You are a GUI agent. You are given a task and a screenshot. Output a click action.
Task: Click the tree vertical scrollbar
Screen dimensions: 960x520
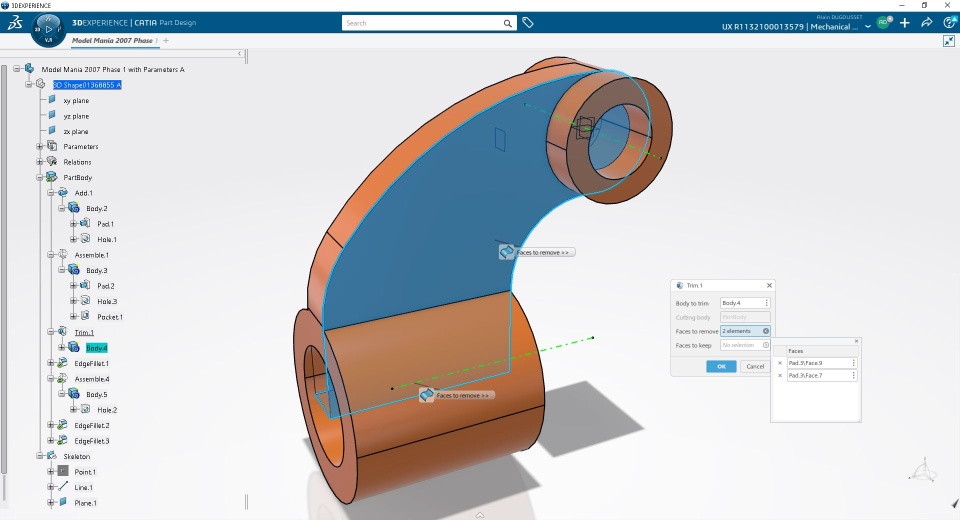click(4, 269)
